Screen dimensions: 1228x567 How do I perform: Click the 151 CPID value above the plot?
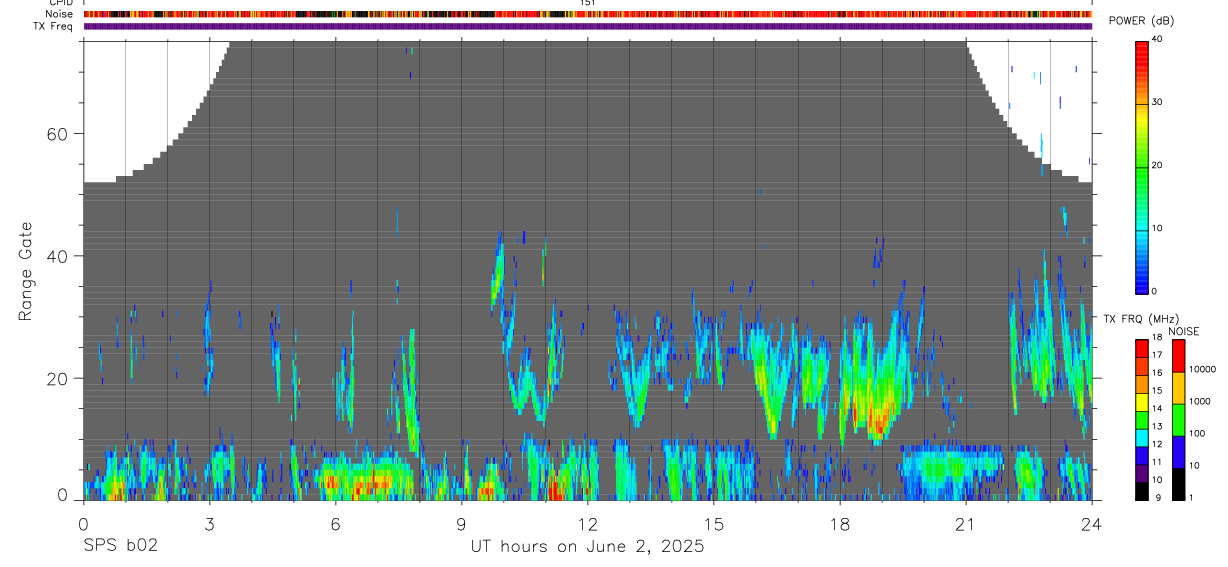click(588, 3)
